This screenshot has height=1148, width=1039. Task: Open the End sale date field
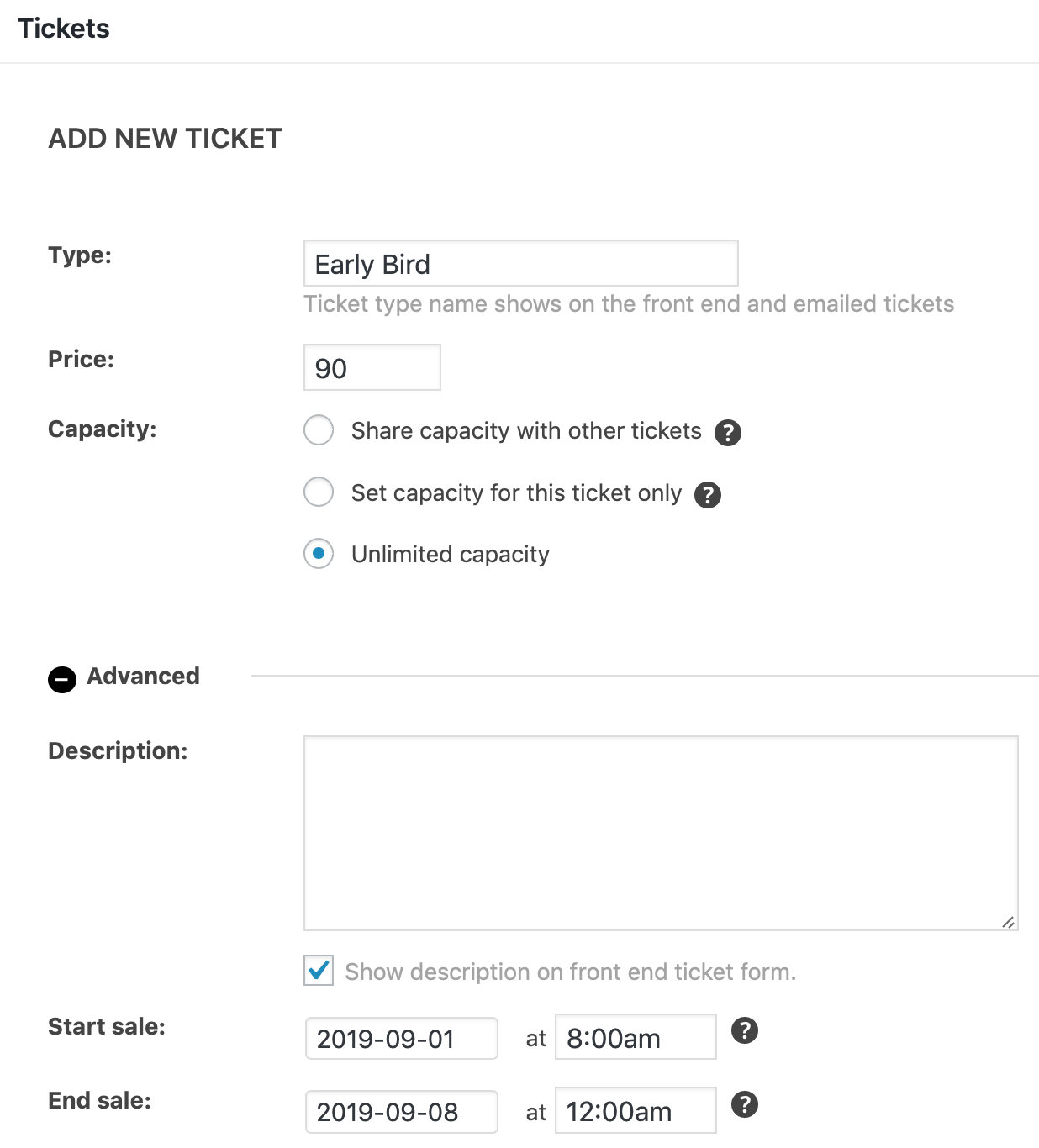click(x=402, y=1112)
